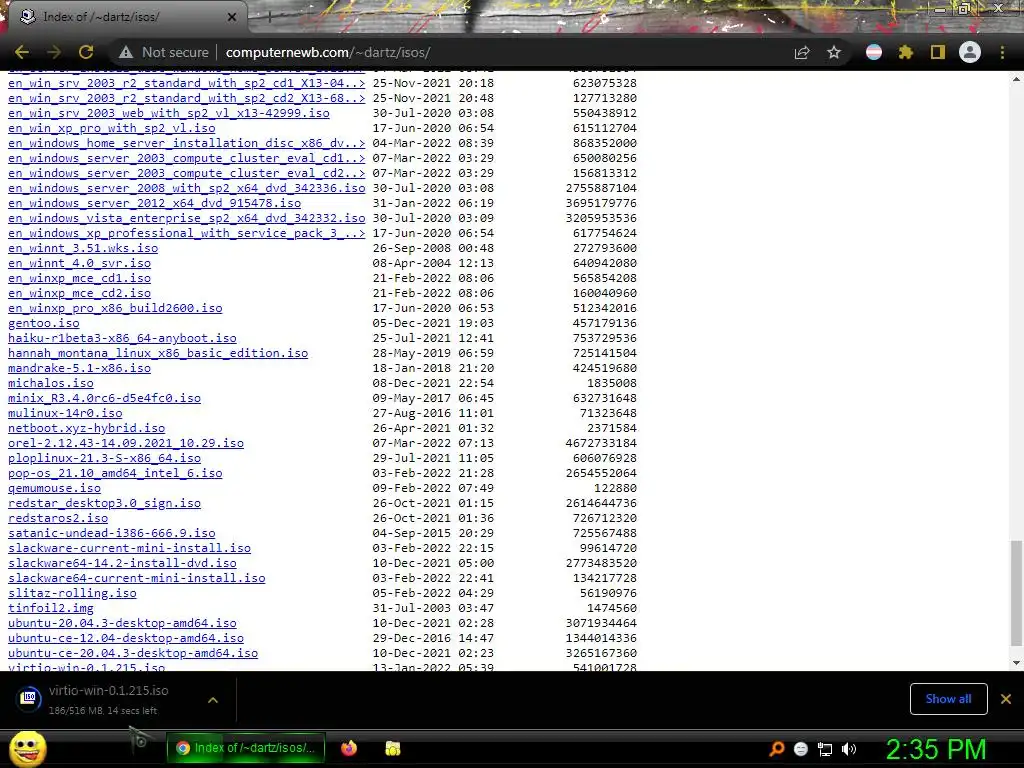Image resolution: width=1024 pixels, height=768 pixels.
Task: Click the tinfoil2.img link
Action: tap(51, 609)
